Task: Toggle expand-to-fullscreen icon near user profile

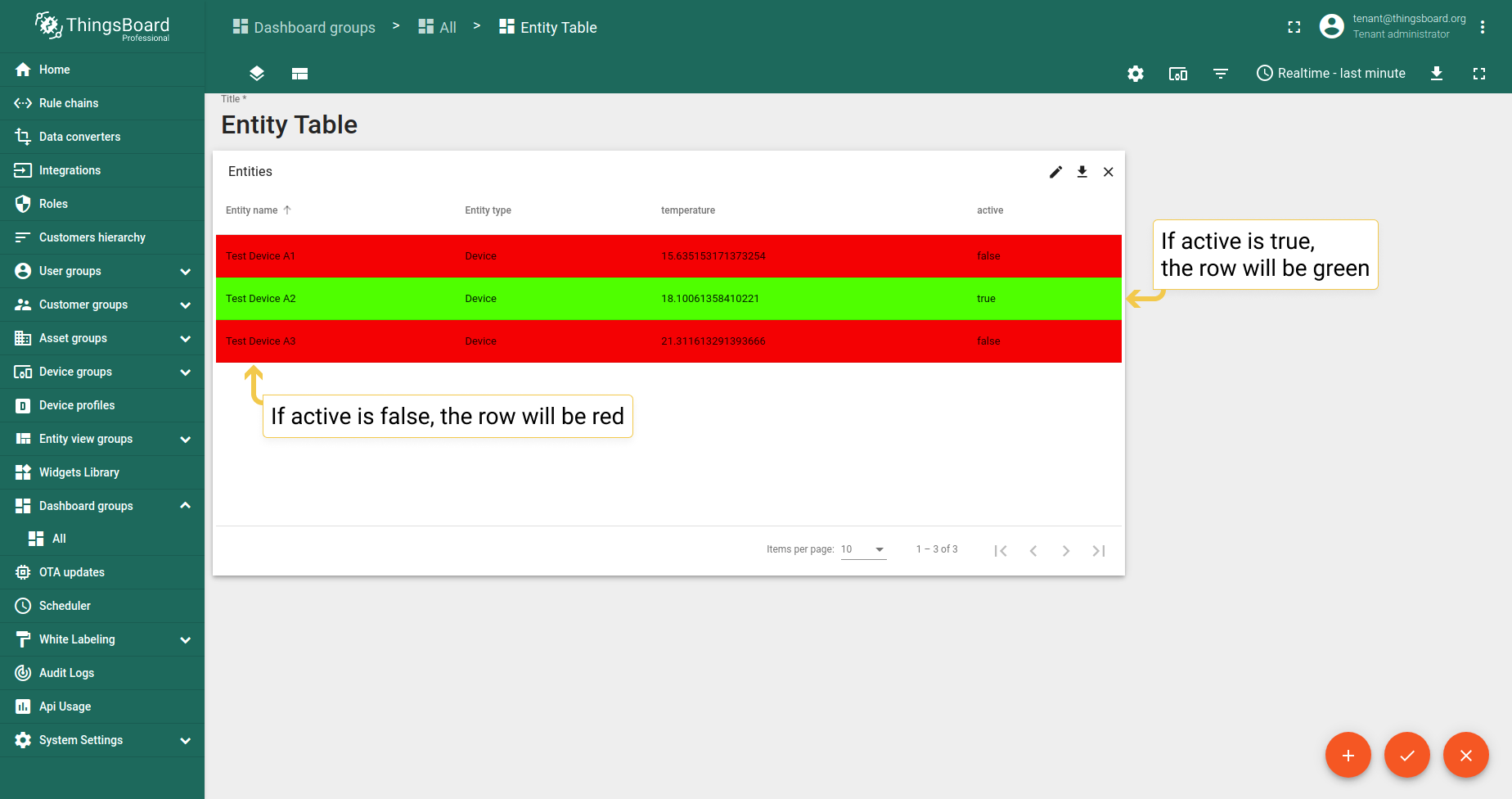Action: tap(1294, 27)
